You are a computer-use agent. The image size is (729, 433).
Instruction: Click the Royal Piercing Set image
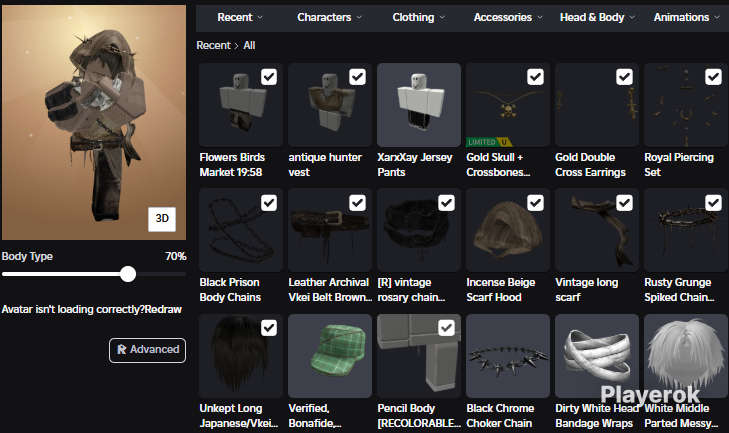(x=686, y=105)
